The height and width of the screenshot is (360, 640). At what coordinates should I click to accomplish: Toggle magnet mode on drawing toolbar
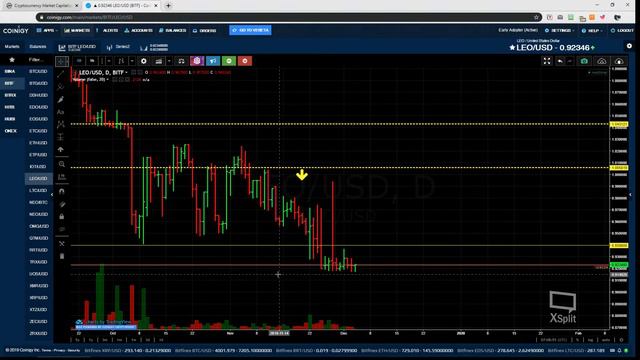pyautogui.click(x=62, y=191)
